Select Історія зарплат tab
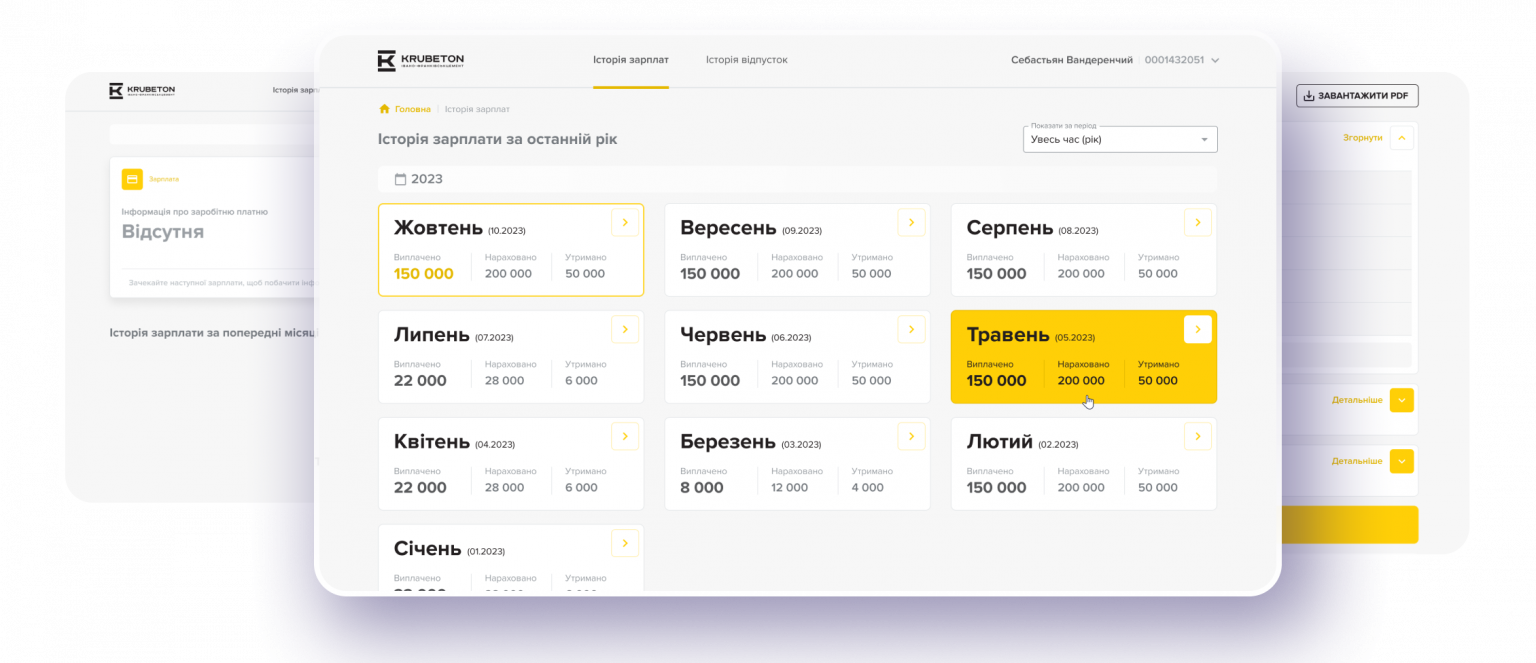This screenshot has width=1536, height=663. pos(630,60)
